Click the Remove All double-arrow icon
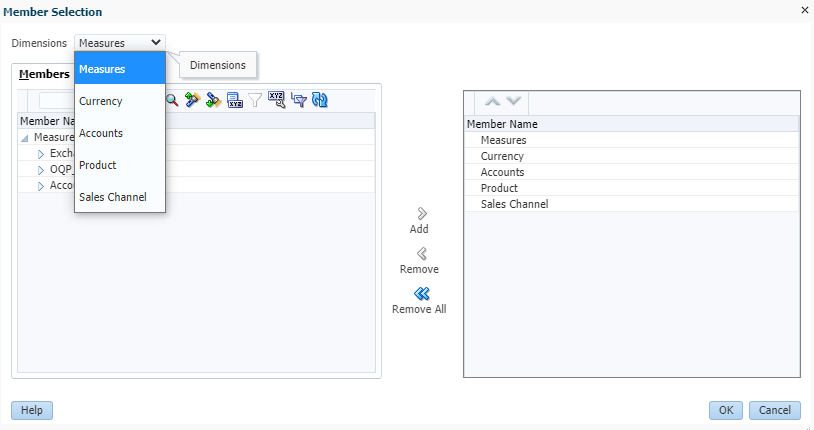The width and height of the screenshot is (814, 430). (x=422, y=293)
